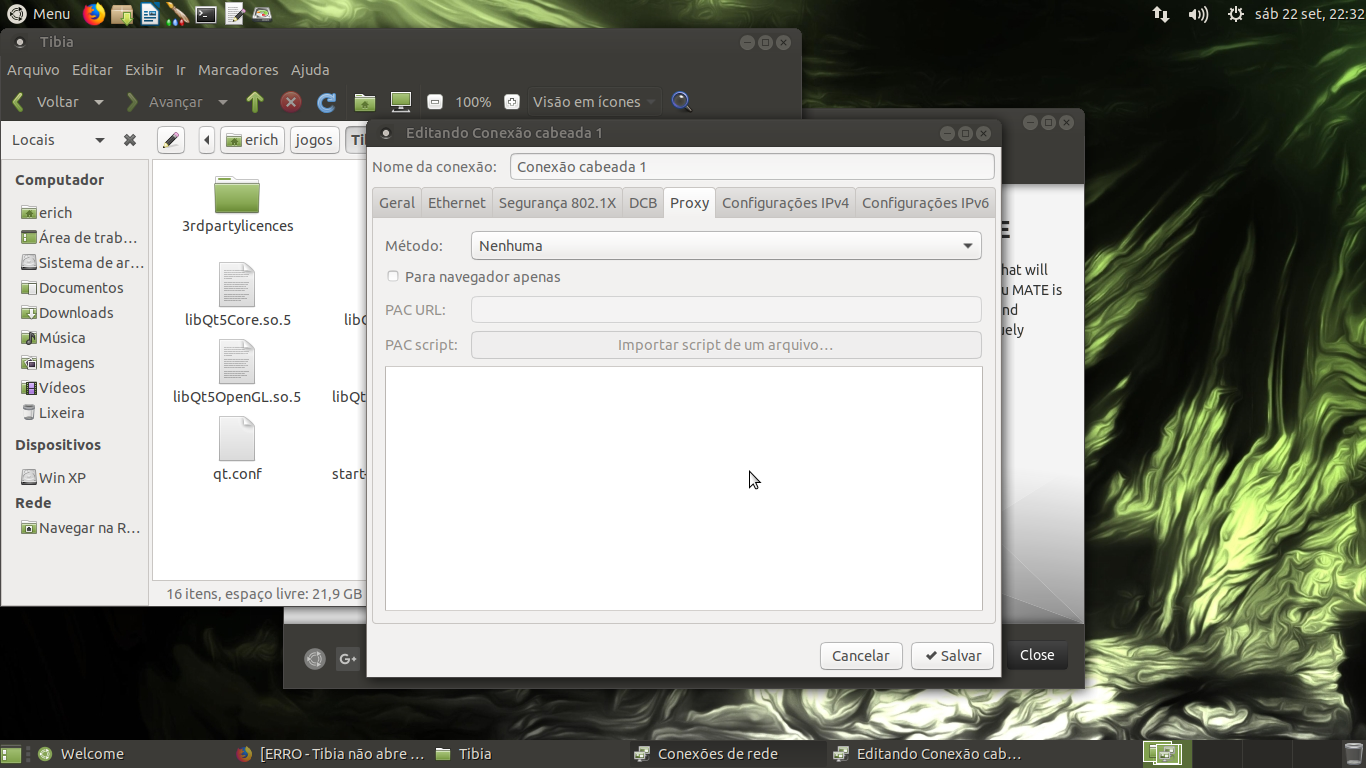Click the up-arrow parent folder icon
This screenshot has height=768, width=1366.
(255, 102)
